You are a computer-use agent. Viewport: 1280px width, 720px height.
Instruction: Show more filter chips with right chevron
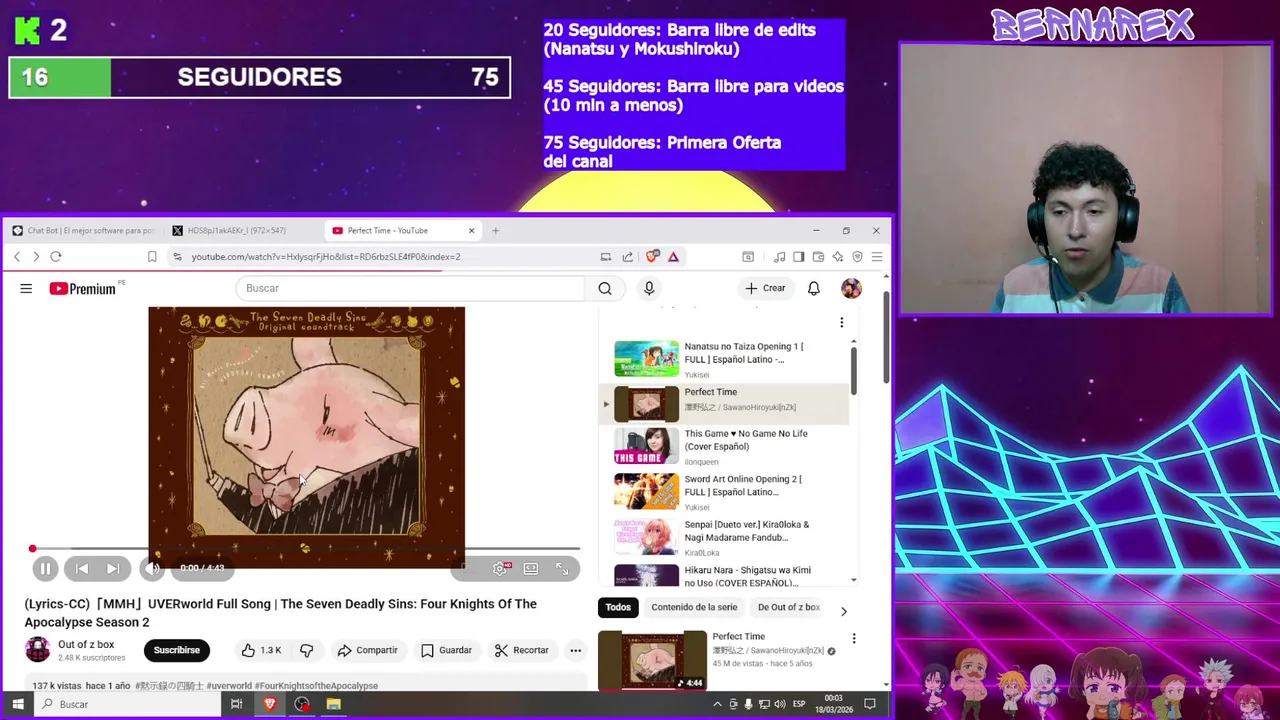pyautogui.click(x=843, y=611)
